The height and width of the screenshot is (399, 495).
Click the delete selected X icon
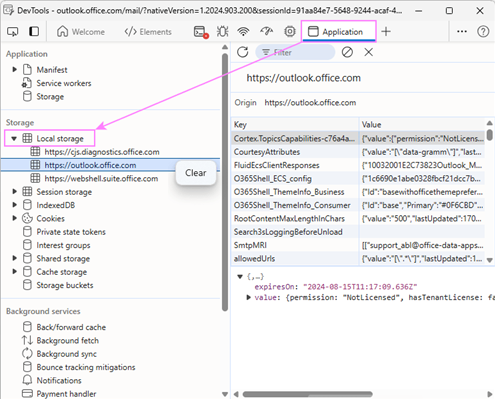368,52
